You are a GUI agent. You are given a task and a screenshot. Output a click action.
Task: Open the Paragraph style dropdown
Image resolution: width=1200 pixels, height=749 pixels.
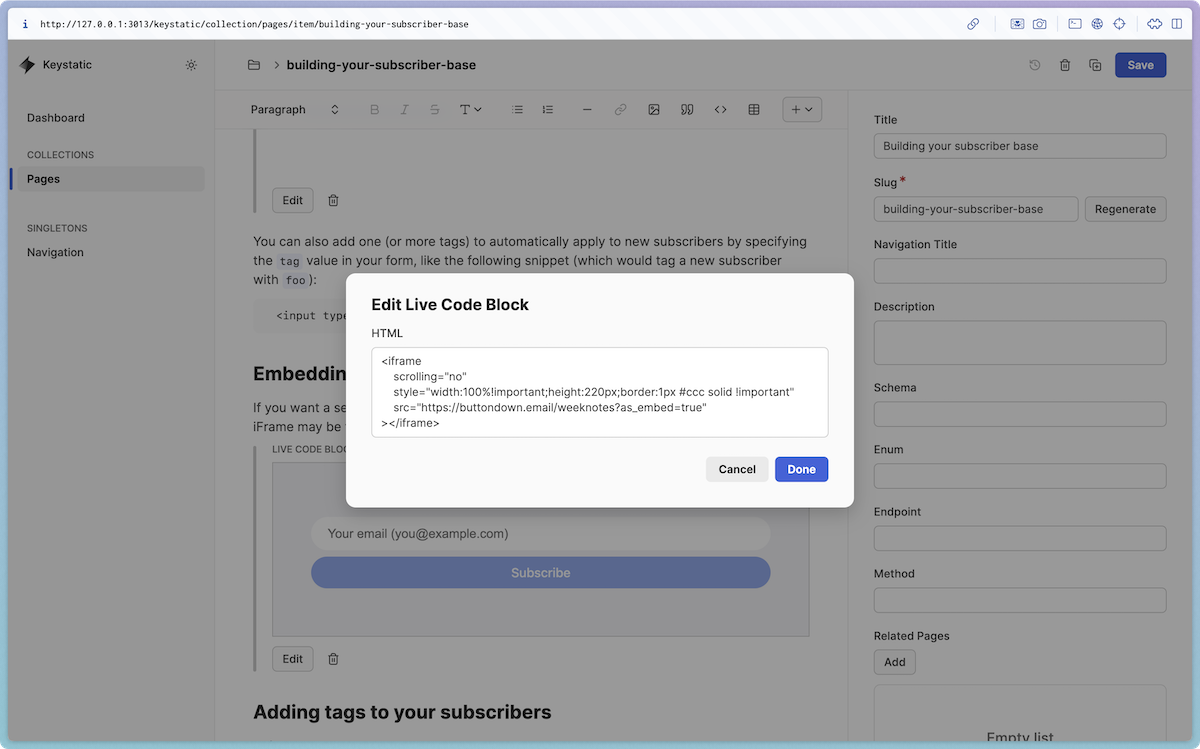pyautogui.click(x=293, y=109)
